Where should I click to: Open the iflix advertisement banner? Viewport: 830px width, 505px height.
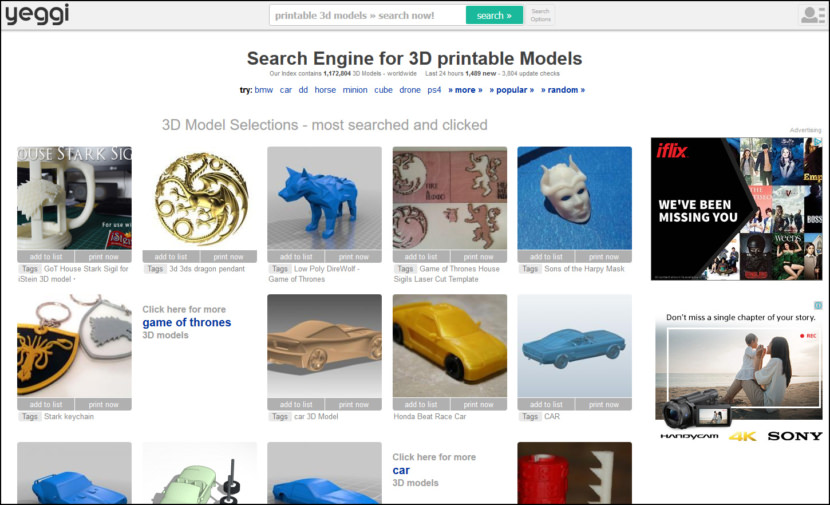(736, 208)
